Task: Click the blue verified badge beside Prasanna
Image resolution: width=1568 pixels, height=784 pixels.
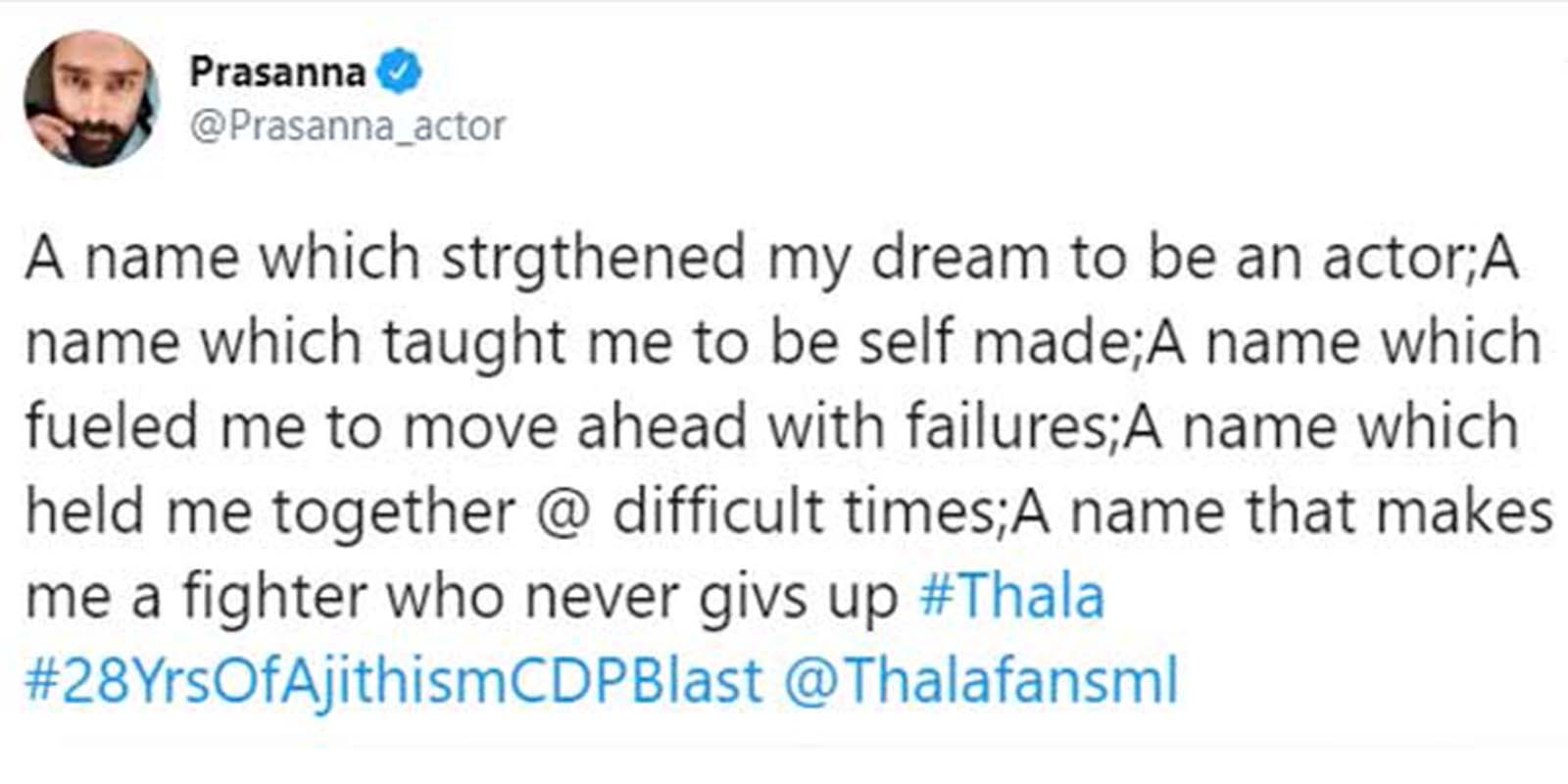Action: [399, 72]
